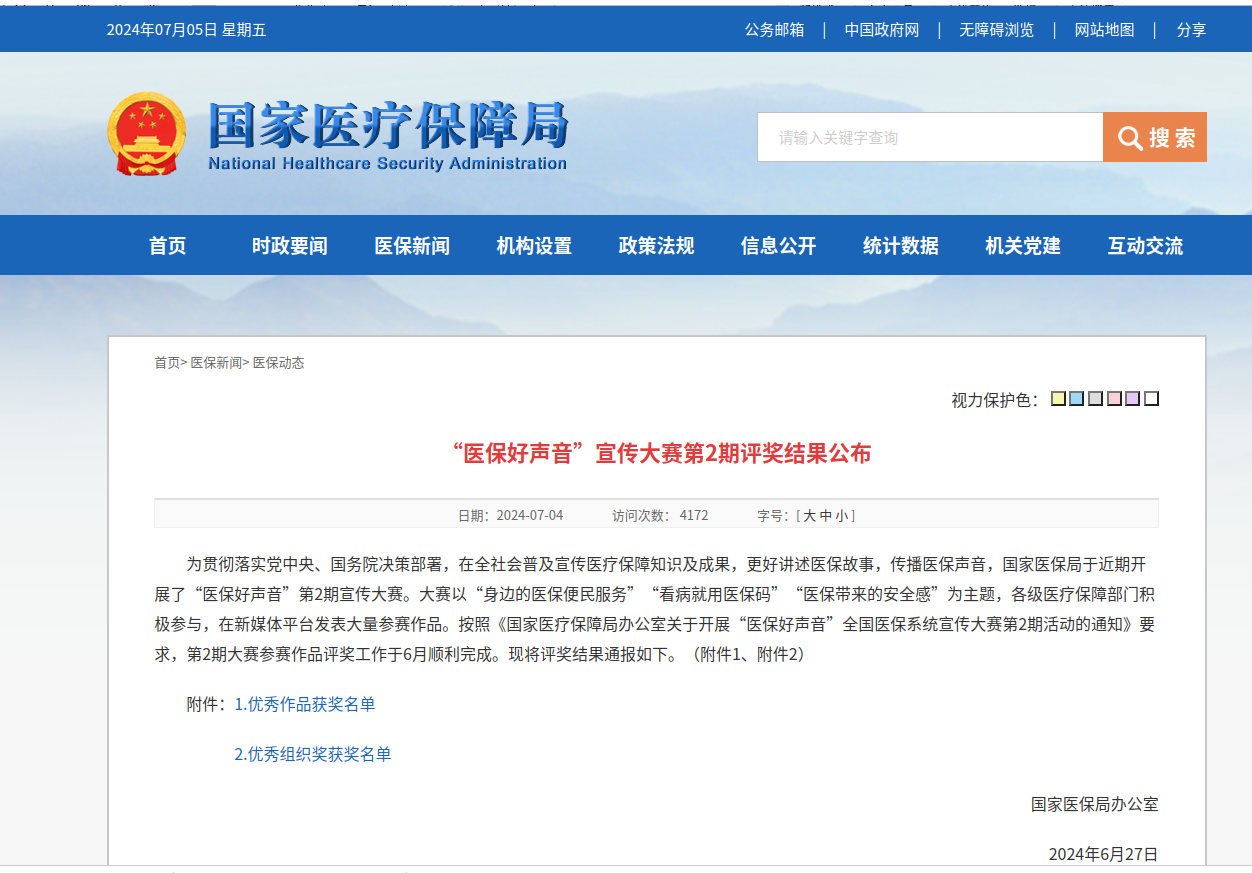Open the 信息公开 navigation menu
This screenshot has height=873, width=1252.
tap(778, 246)
